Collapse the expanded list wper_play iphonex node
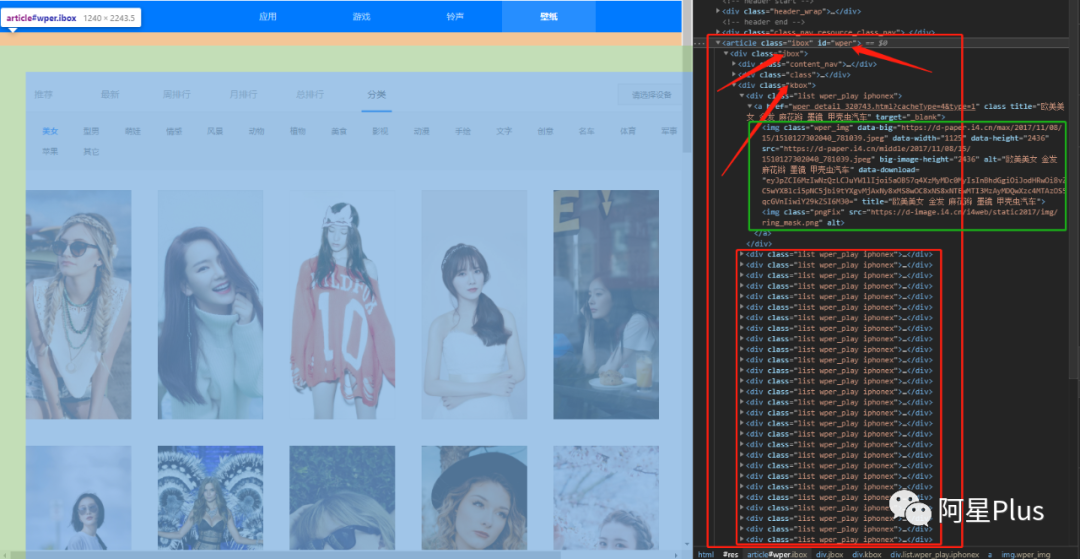Screen dimensions: 1080x559 (x=742, y=96)
